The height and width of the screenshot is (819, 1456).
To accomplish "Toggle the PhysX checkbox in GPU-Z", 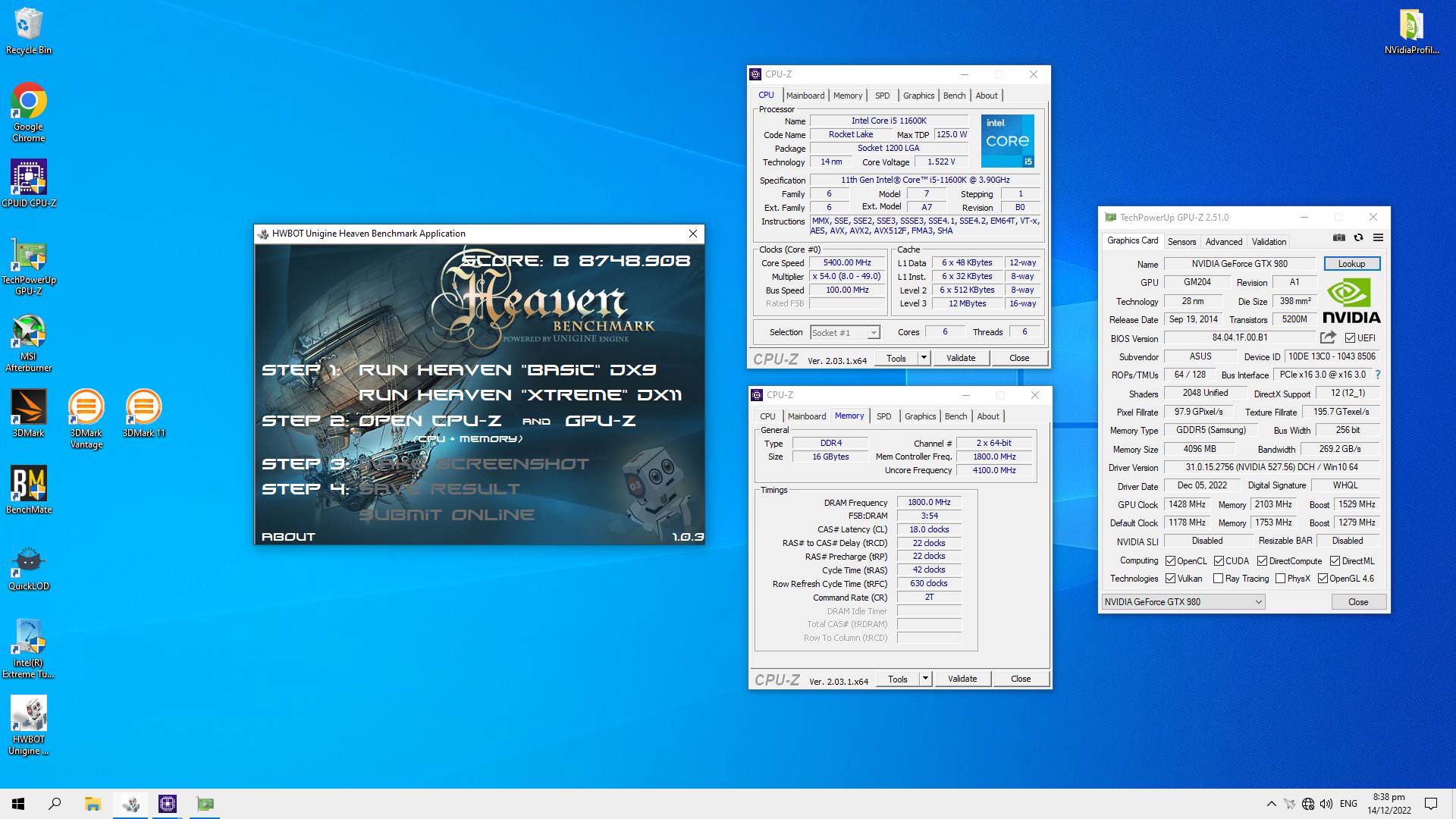I will pyautogui.click(x=1280, y=579).
